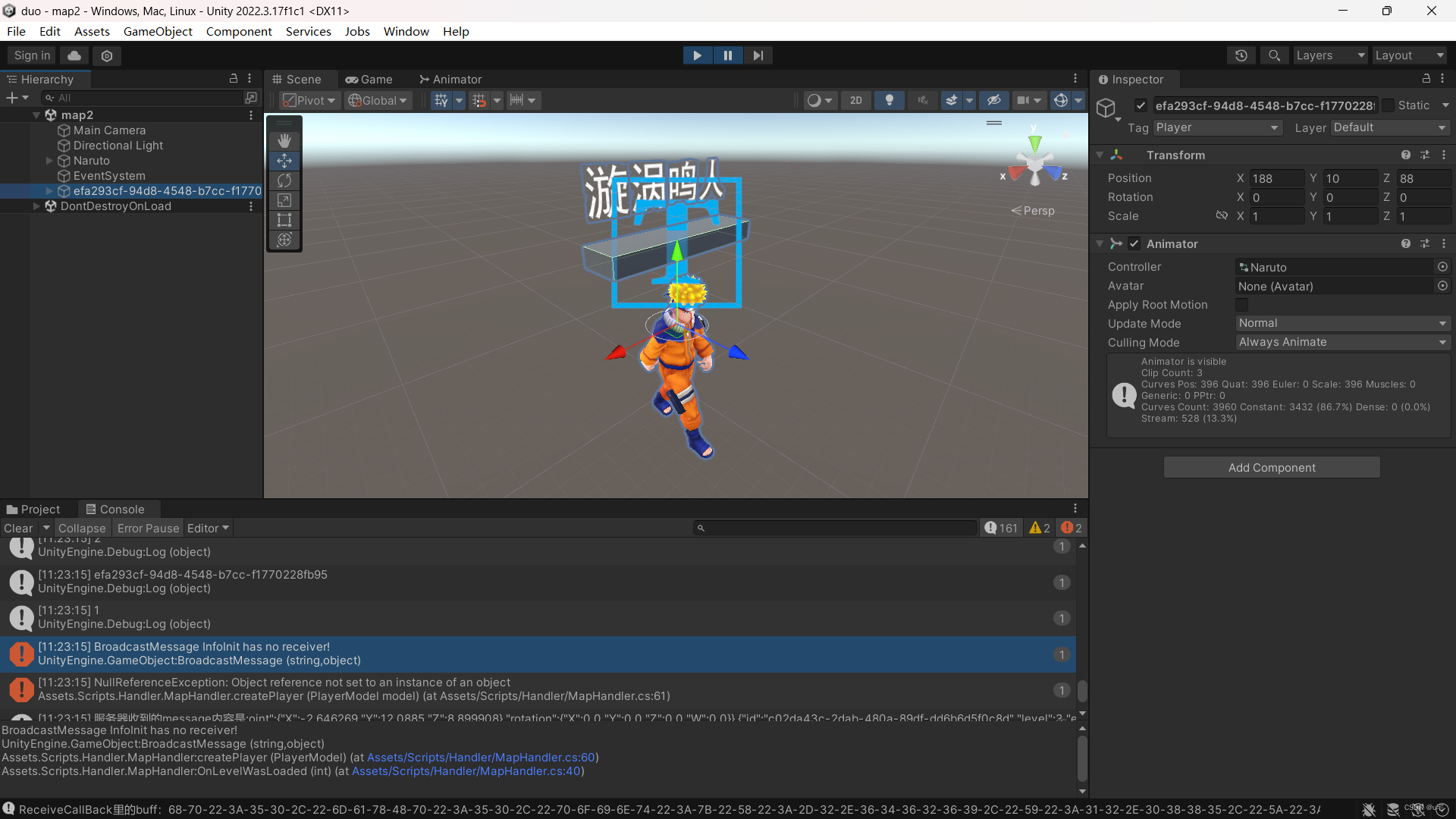Open scene draw mode shading dropdown
Viewport: 1456px width, 819px height.
tap(821, 100)
